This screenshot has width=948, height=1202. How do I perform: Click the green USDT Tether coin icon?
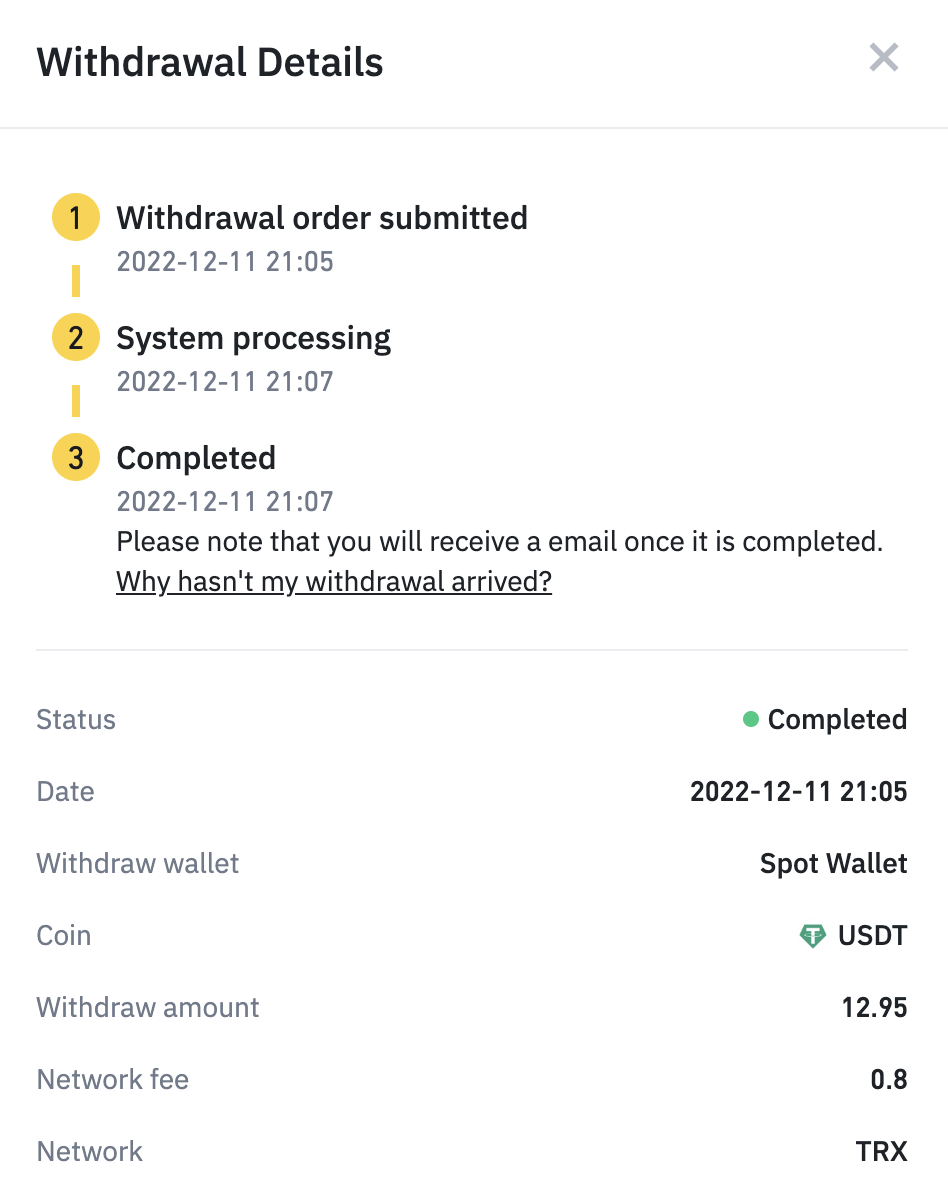(813, 936)
